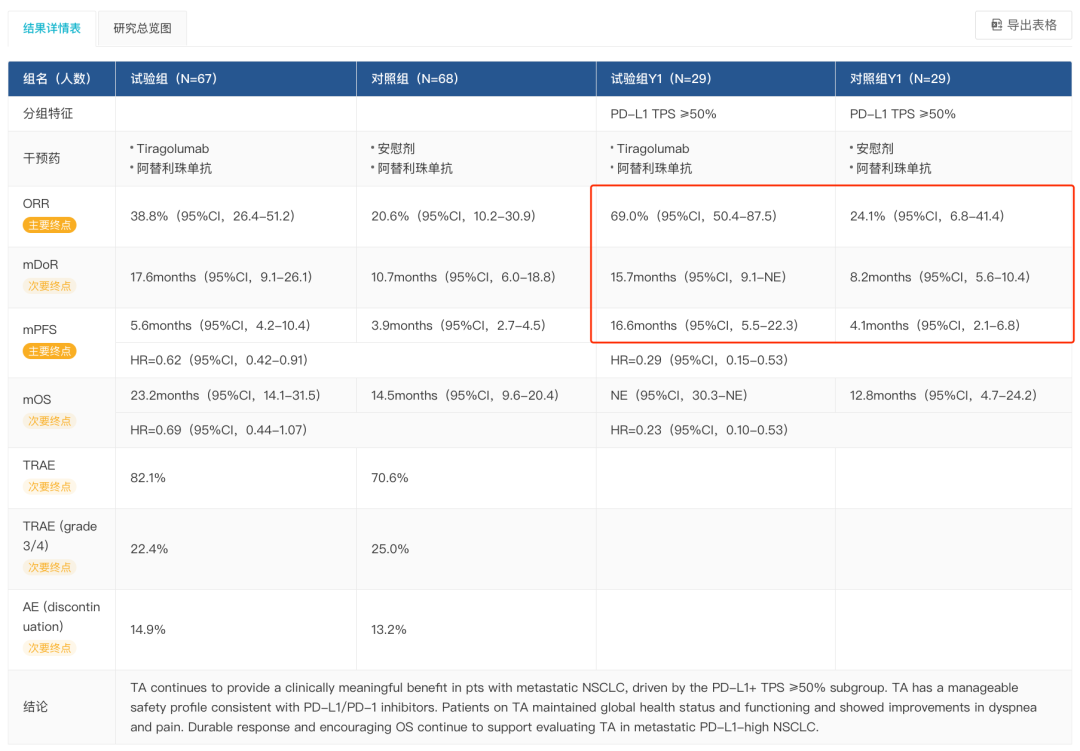Select 次要终点 tag under TRAE (grade 3/4)

click(x=49, y=567)
